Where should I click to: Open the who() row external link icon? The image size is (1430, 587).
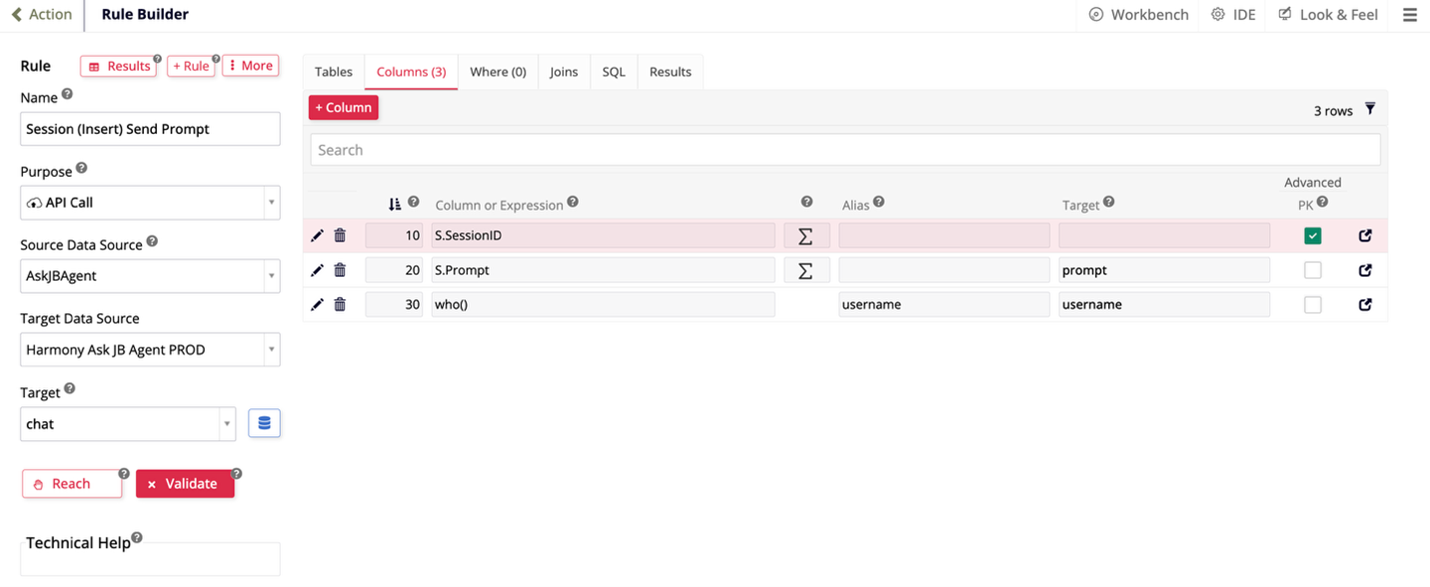(1365, 304)
